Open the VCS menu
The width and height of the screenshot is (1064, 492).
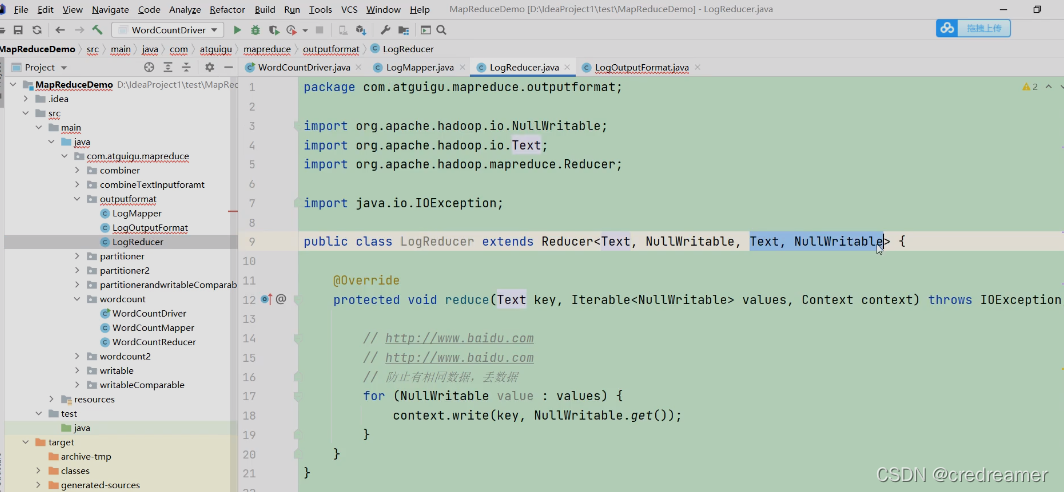click(349, 10)
